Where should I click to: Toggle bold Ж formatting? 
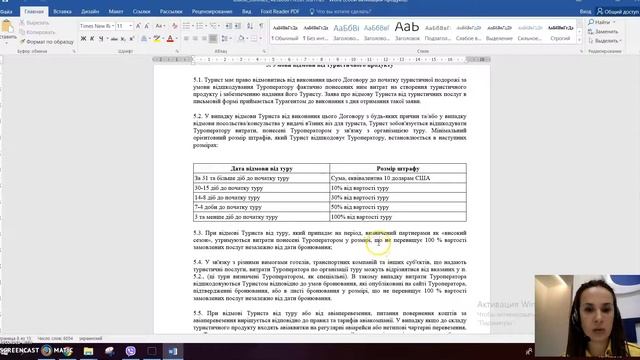[83, 39]
